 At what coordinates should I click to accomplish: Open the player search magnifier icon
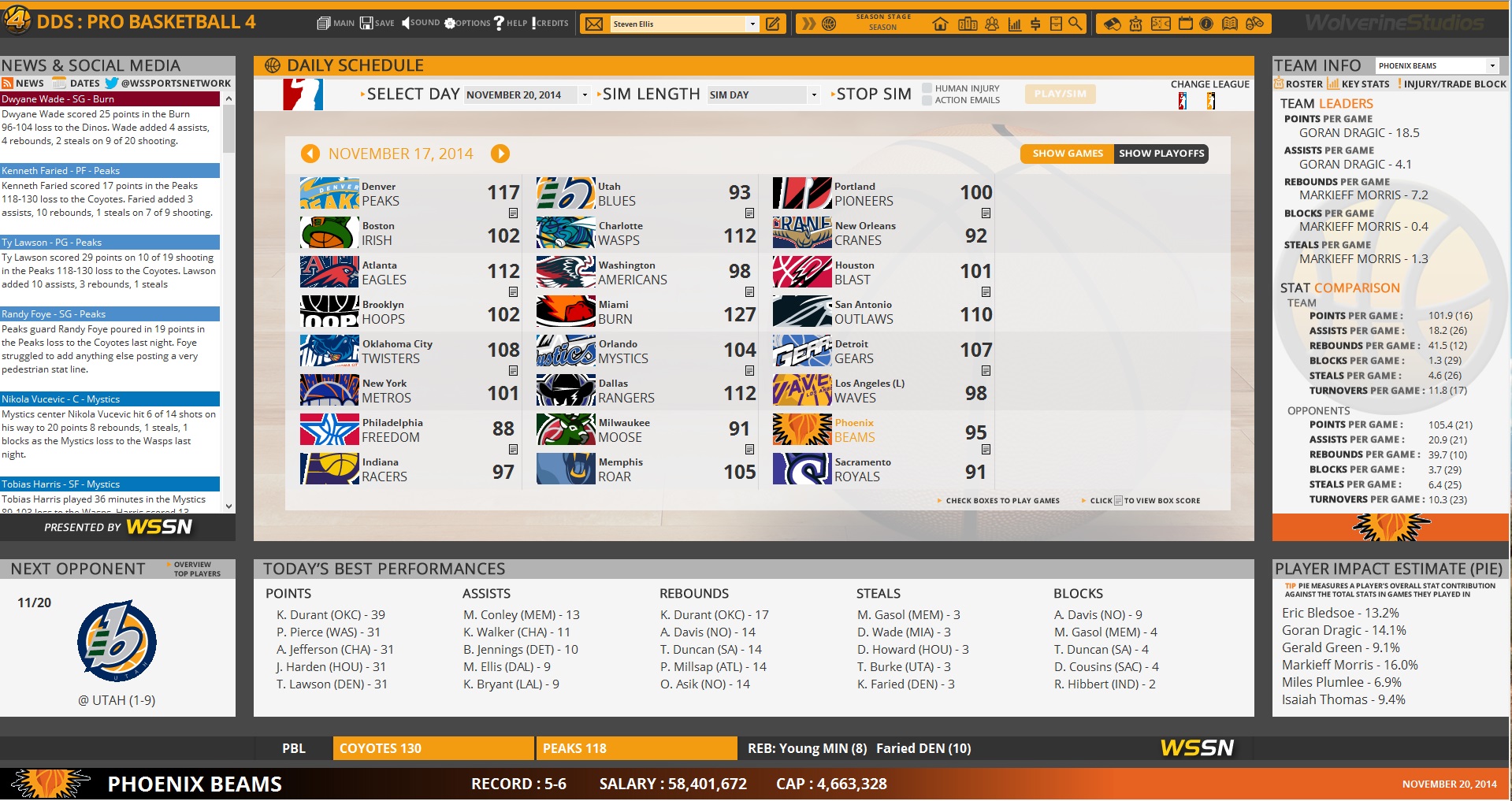point(1075,24)
